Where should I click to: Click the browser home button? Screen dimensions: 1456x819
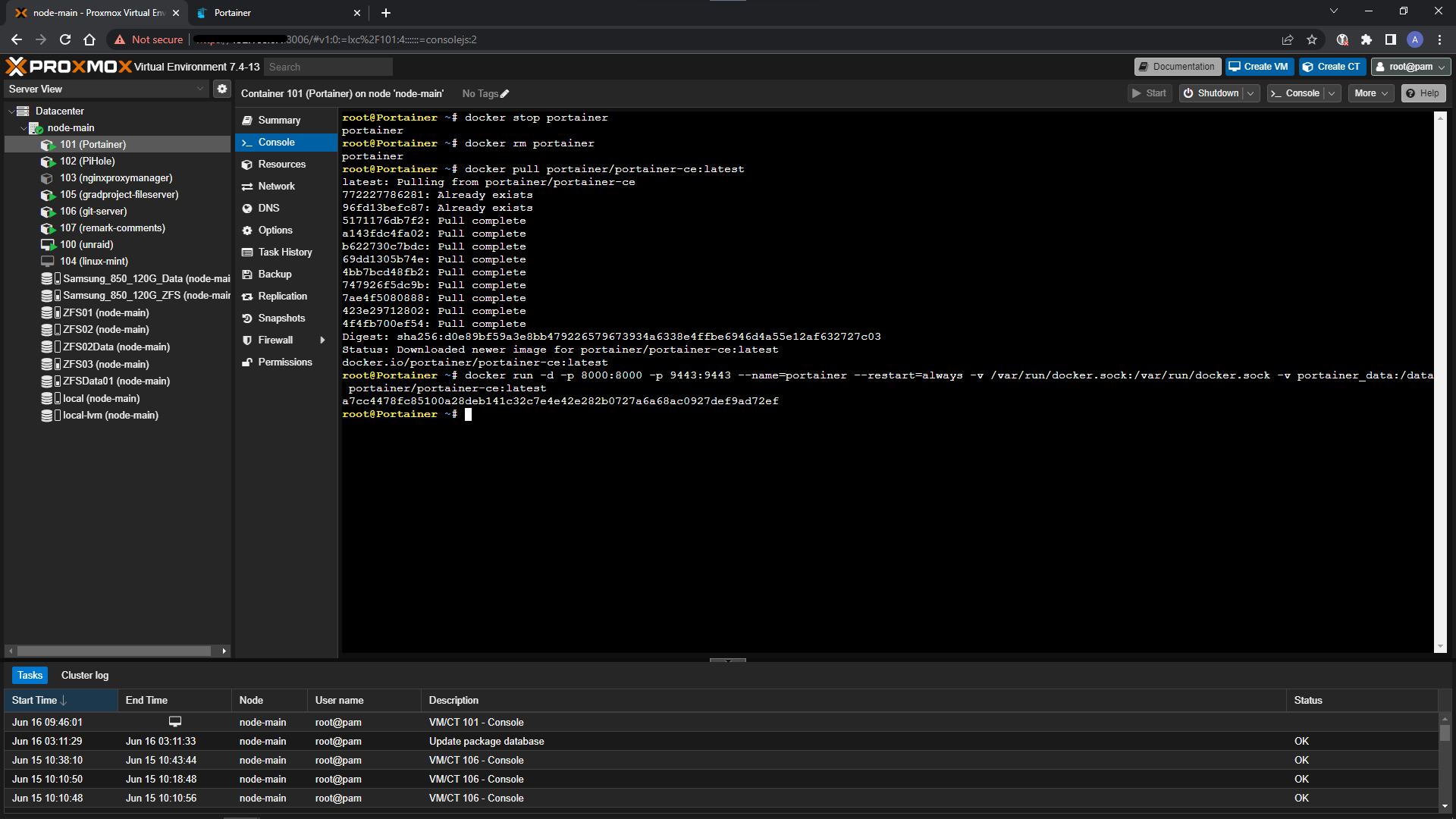tap(89, 39)
